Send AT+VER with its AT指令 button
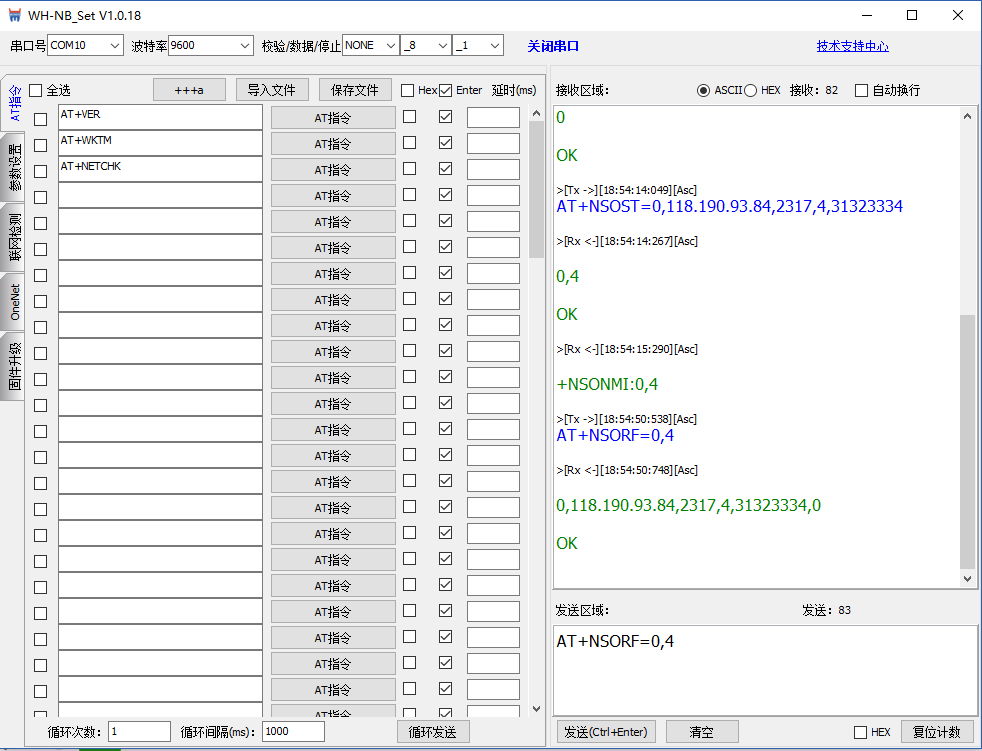Viewport: 982px width, 751px height. coord(333,118)
